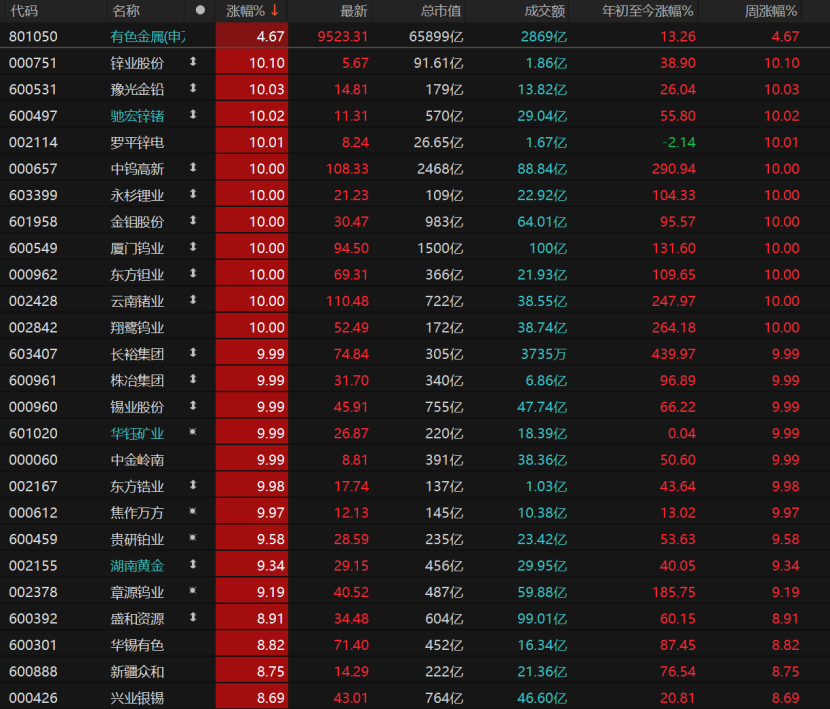Click the star marker icon beside 章源钨业

pos(193,591)
